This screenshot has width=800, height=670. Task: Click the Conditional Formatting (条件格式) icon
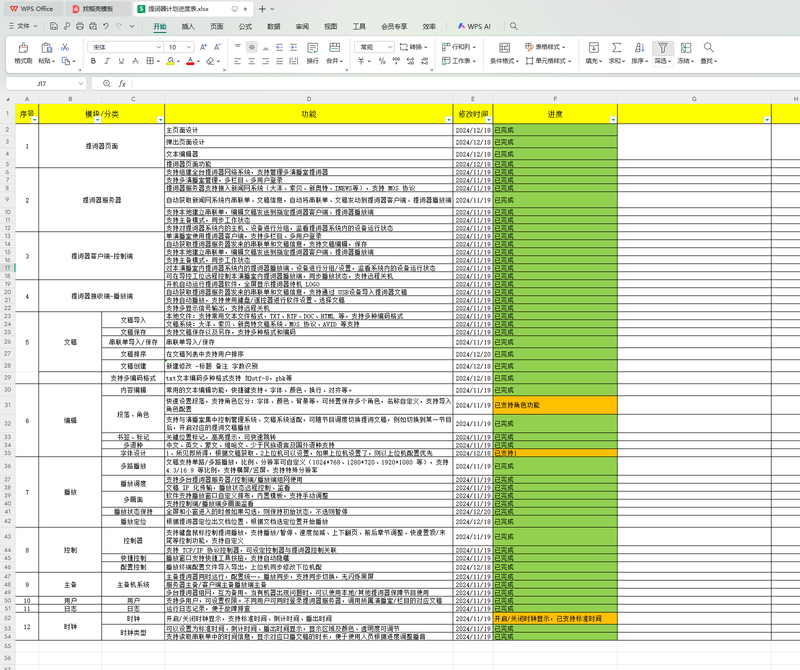coord(504,47)
